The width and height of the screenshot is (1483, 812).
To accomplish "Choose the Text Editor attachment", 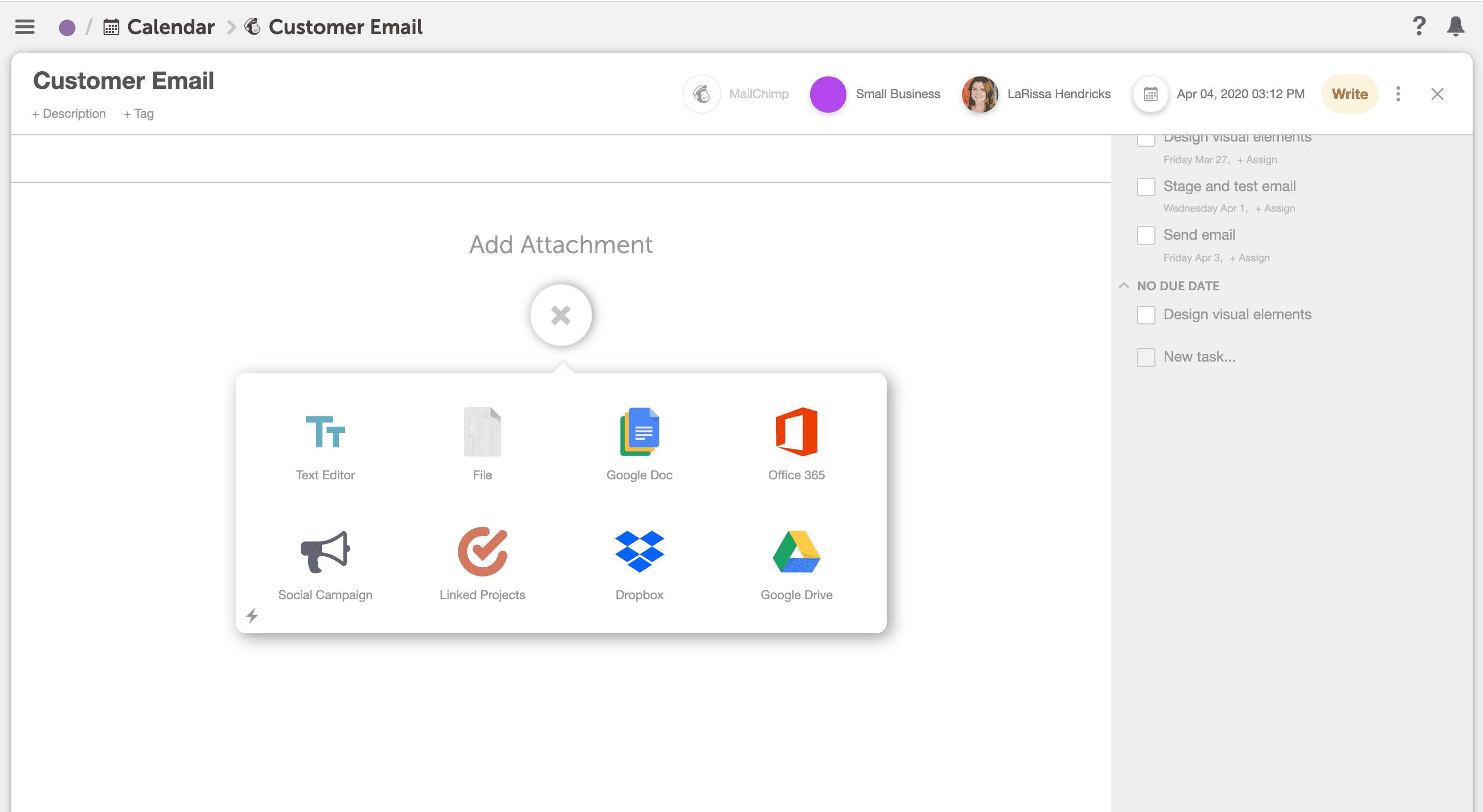I will click(325, 444).
